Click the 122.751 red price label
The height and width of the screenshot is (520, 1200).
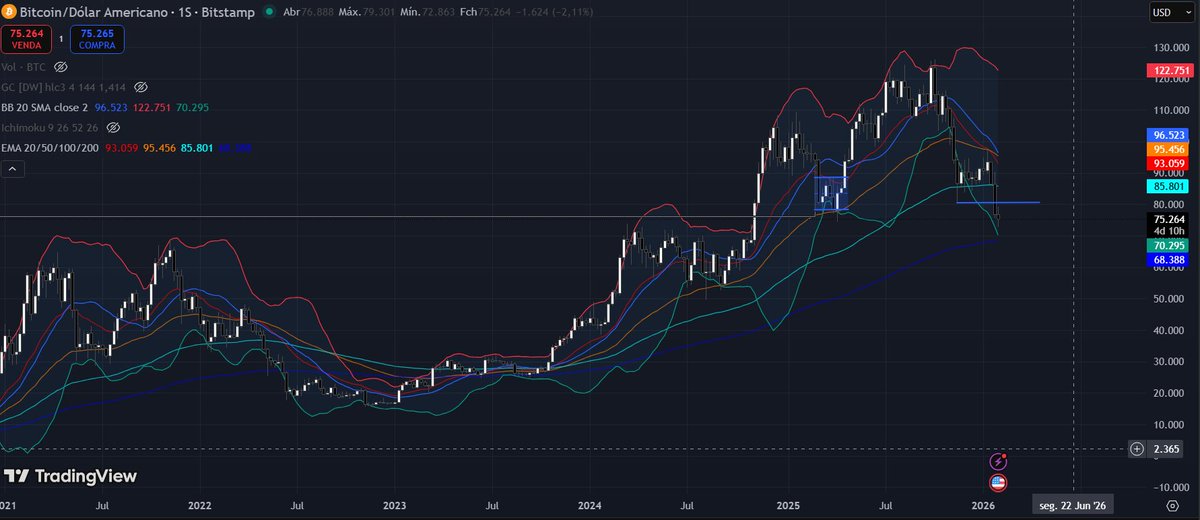point(1168,71)
